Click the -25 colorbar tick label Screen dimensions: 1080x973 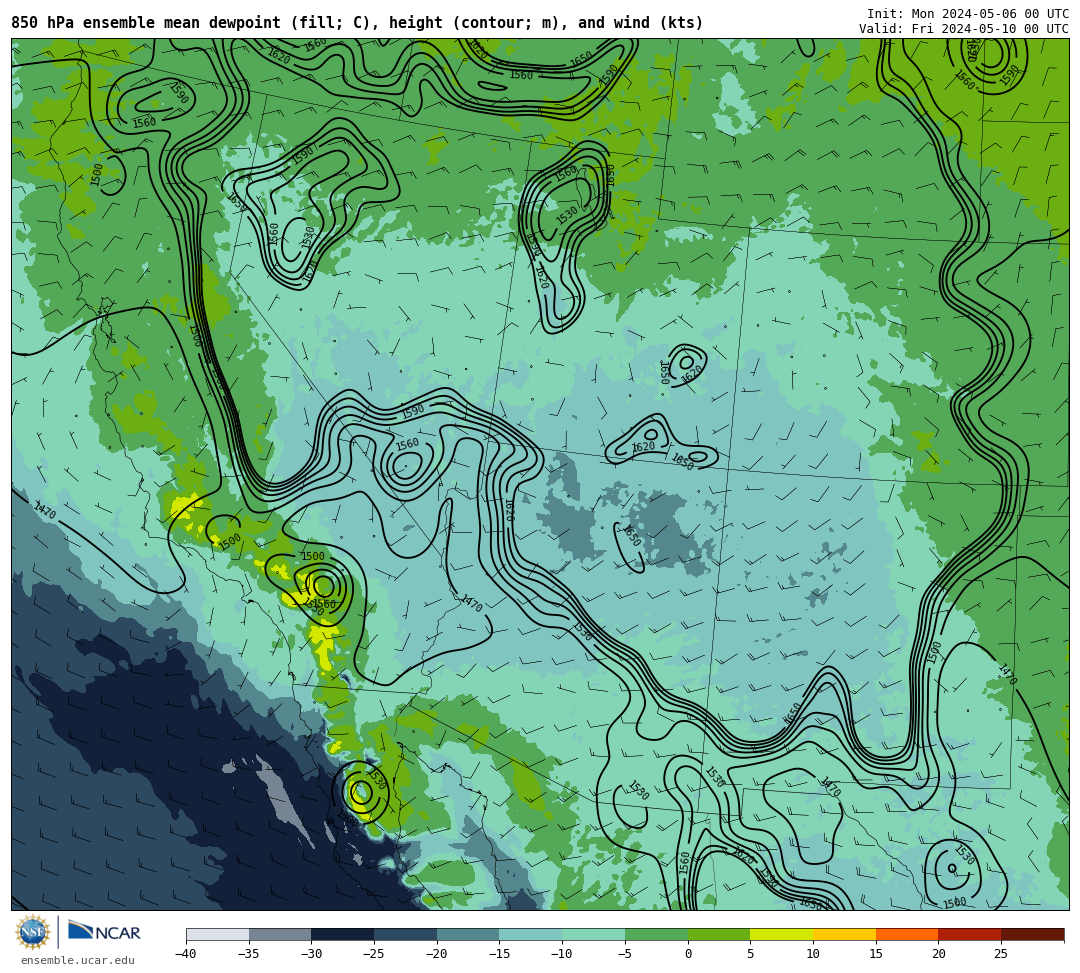pos(374,954)
